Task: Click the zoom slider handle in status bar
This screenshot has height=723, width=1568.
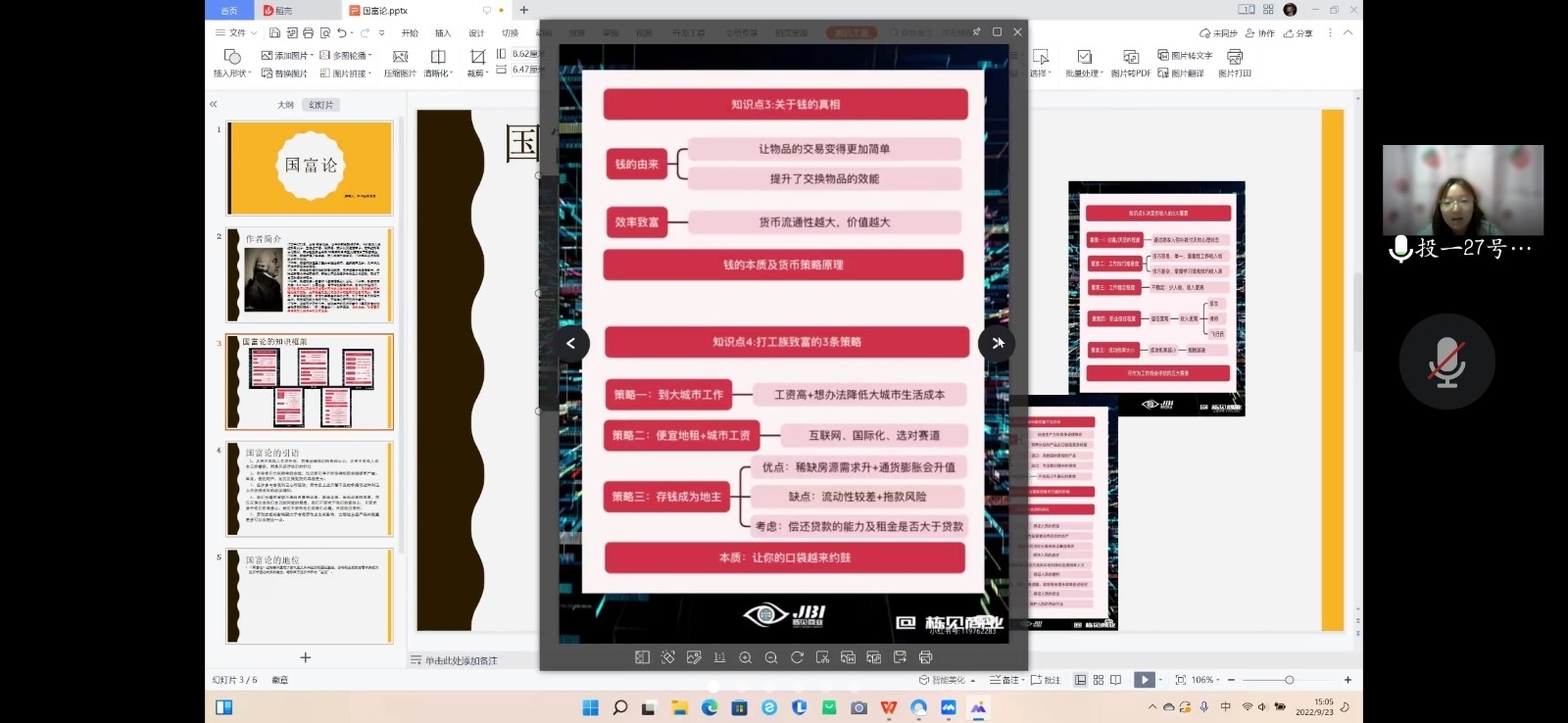Action: tap(1289, 680)
